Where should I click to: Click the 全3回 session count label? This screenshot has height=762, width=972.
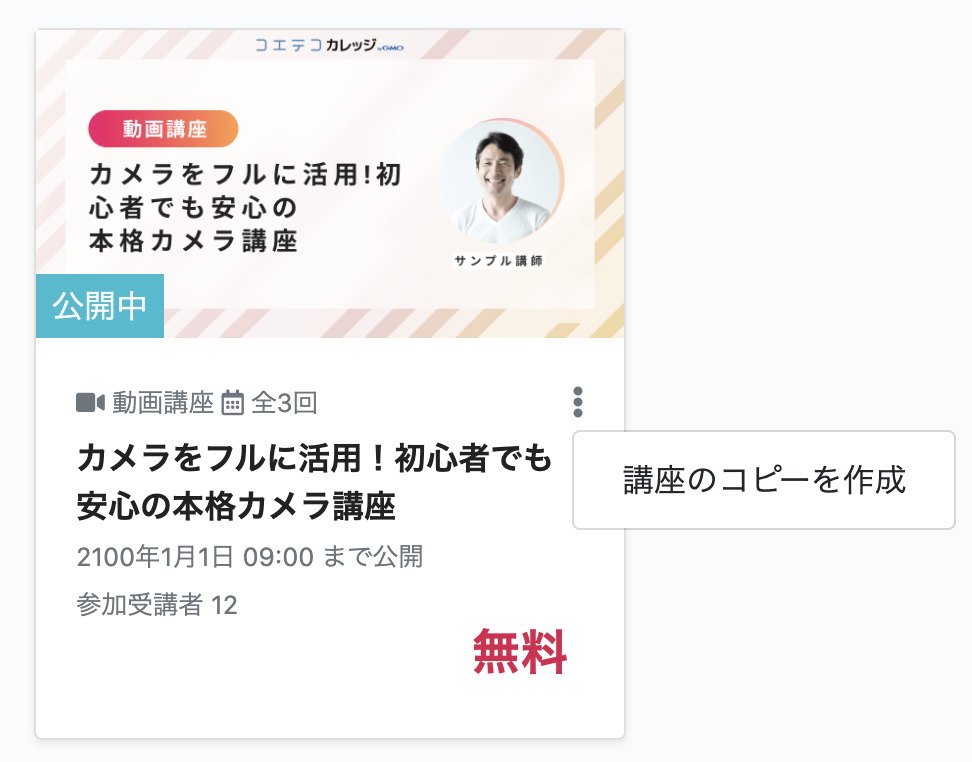(285, 403)
